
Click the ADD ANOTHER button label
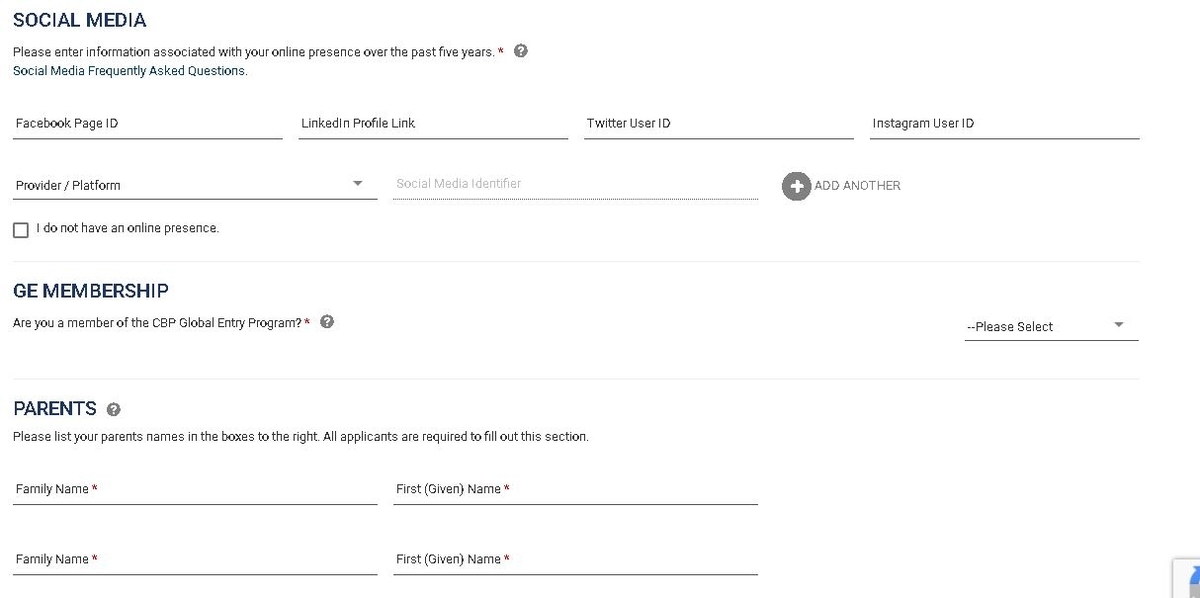click(x=857, y=186)
